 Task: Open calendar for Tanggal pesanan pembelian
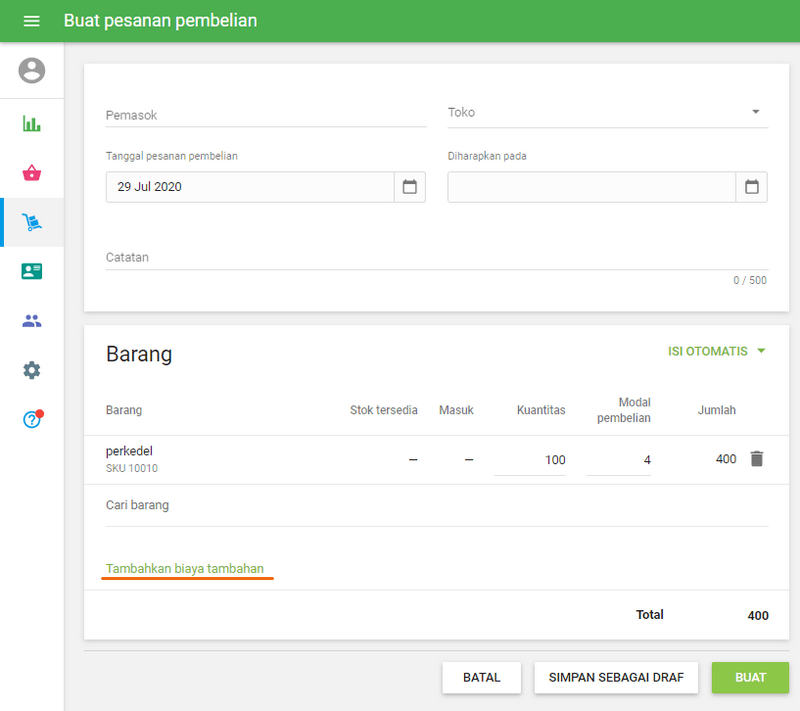point(409,187)
